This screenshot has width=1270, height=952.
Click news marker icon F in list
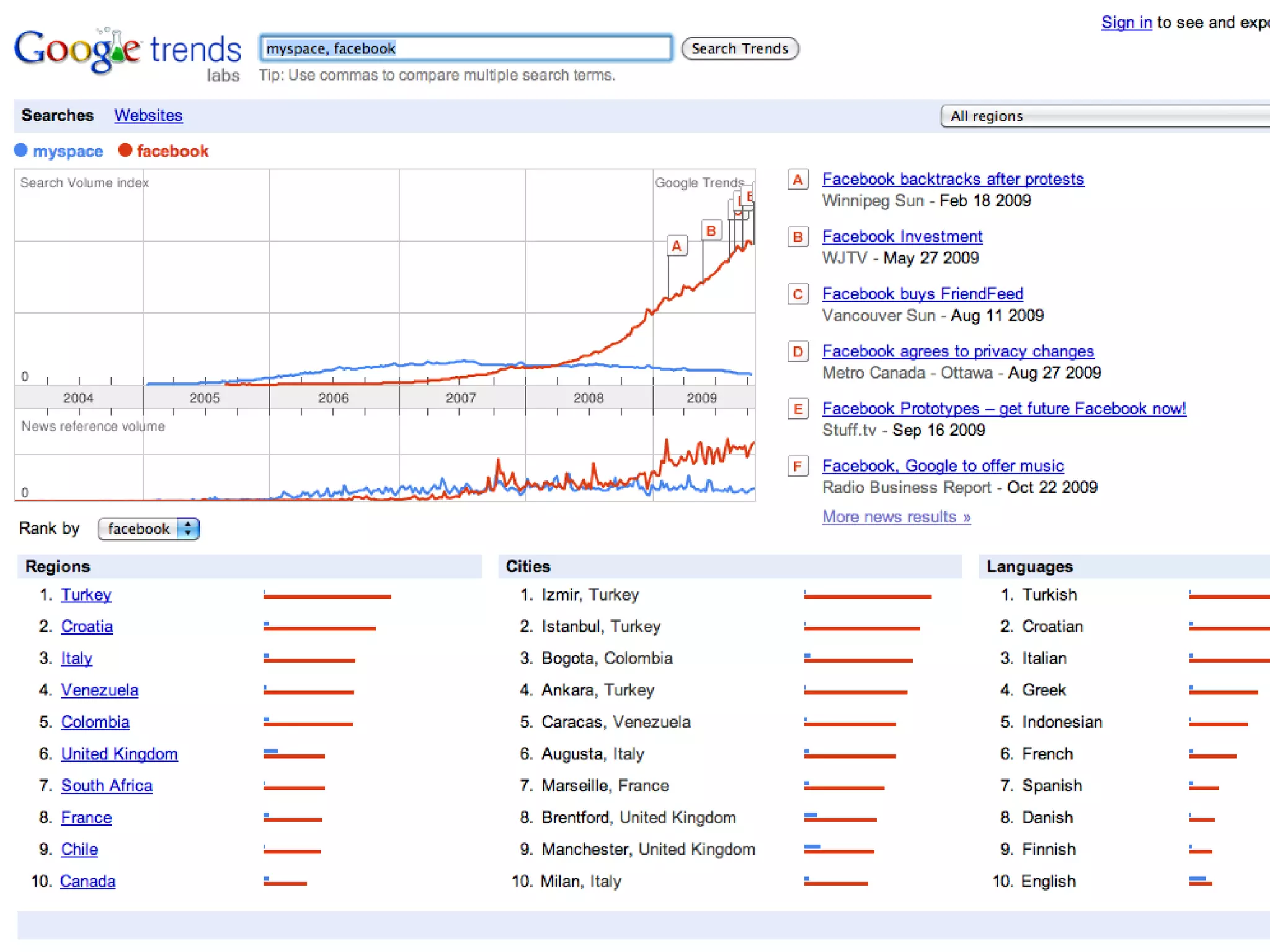click(797, 466)
